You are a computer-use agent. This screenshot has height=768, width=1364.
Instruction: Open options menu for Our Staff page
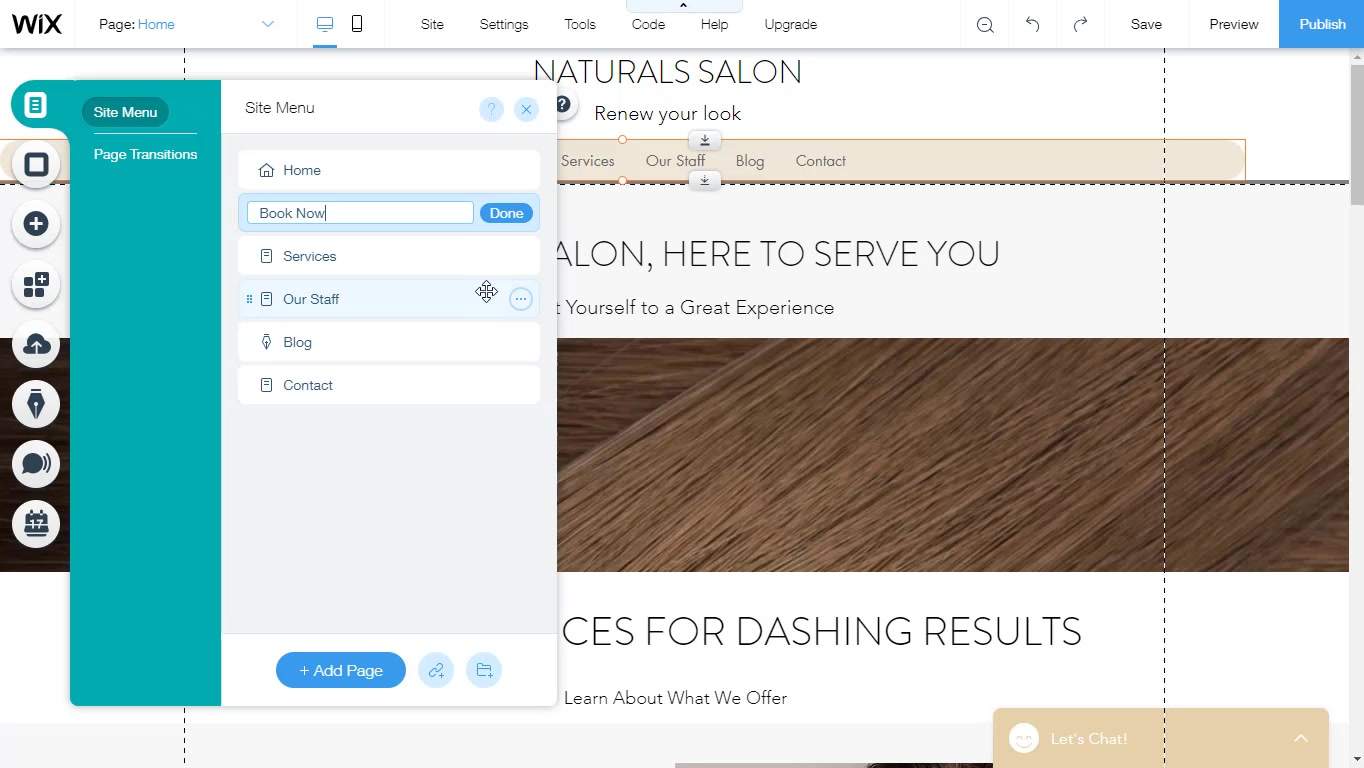coord(520,299)
